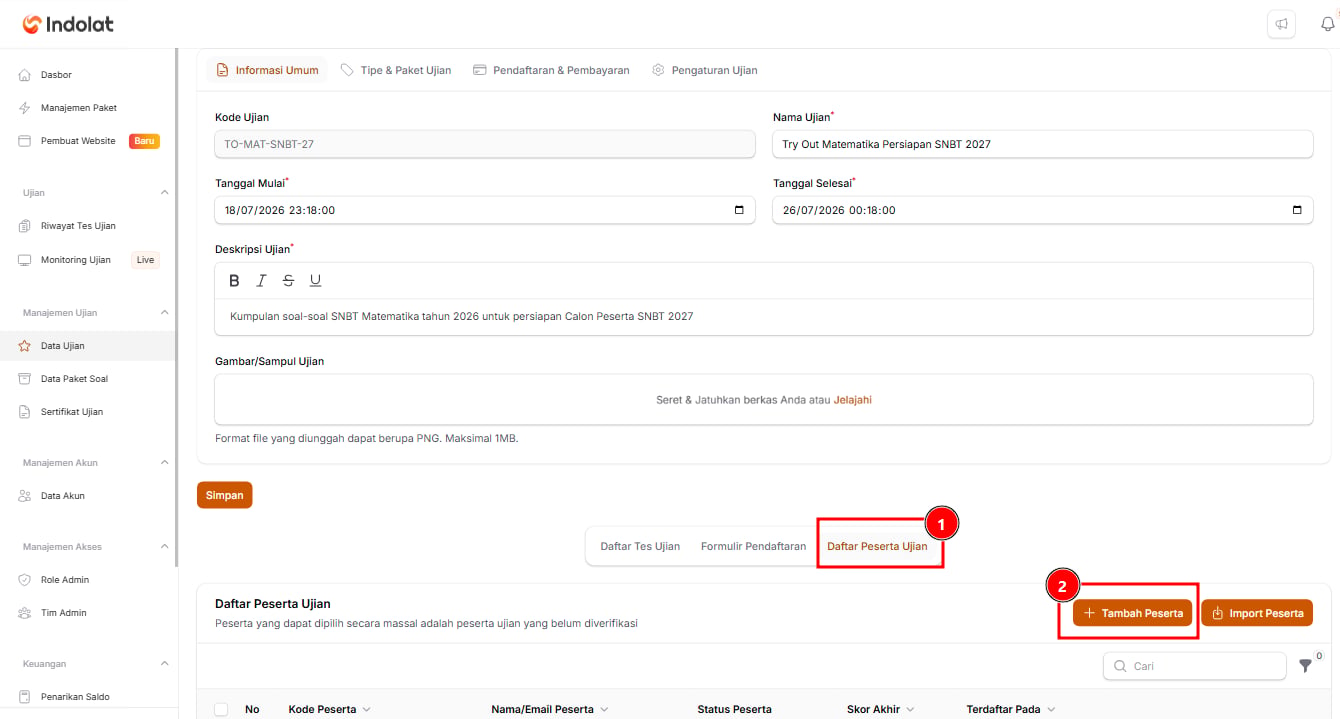Click the Penarikan Saldo icon
This screenshot has width=1340, height=719.
pyautogui.click(x=25, y=697)
